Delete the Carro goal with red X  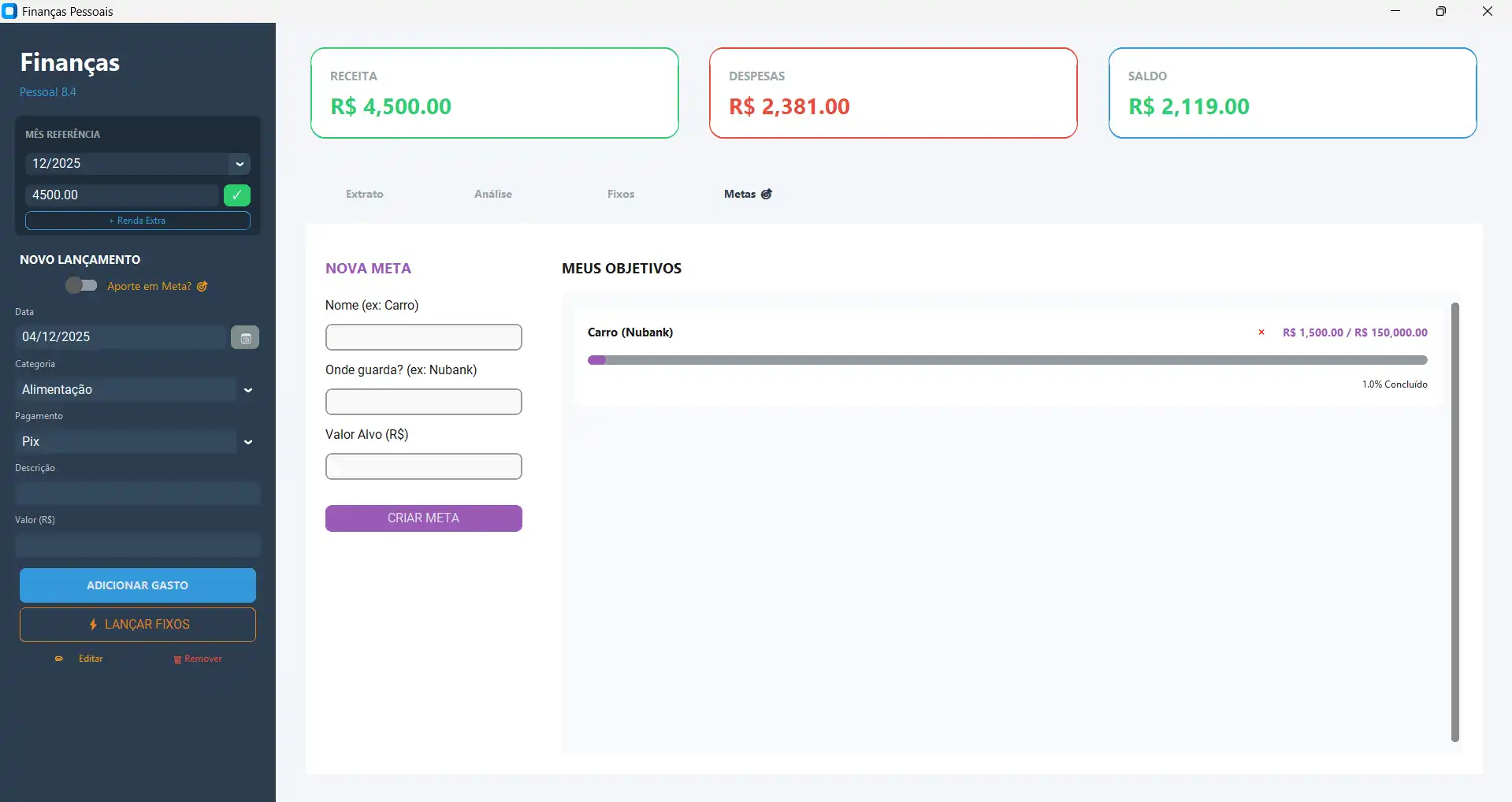(x=1261, y=332)
